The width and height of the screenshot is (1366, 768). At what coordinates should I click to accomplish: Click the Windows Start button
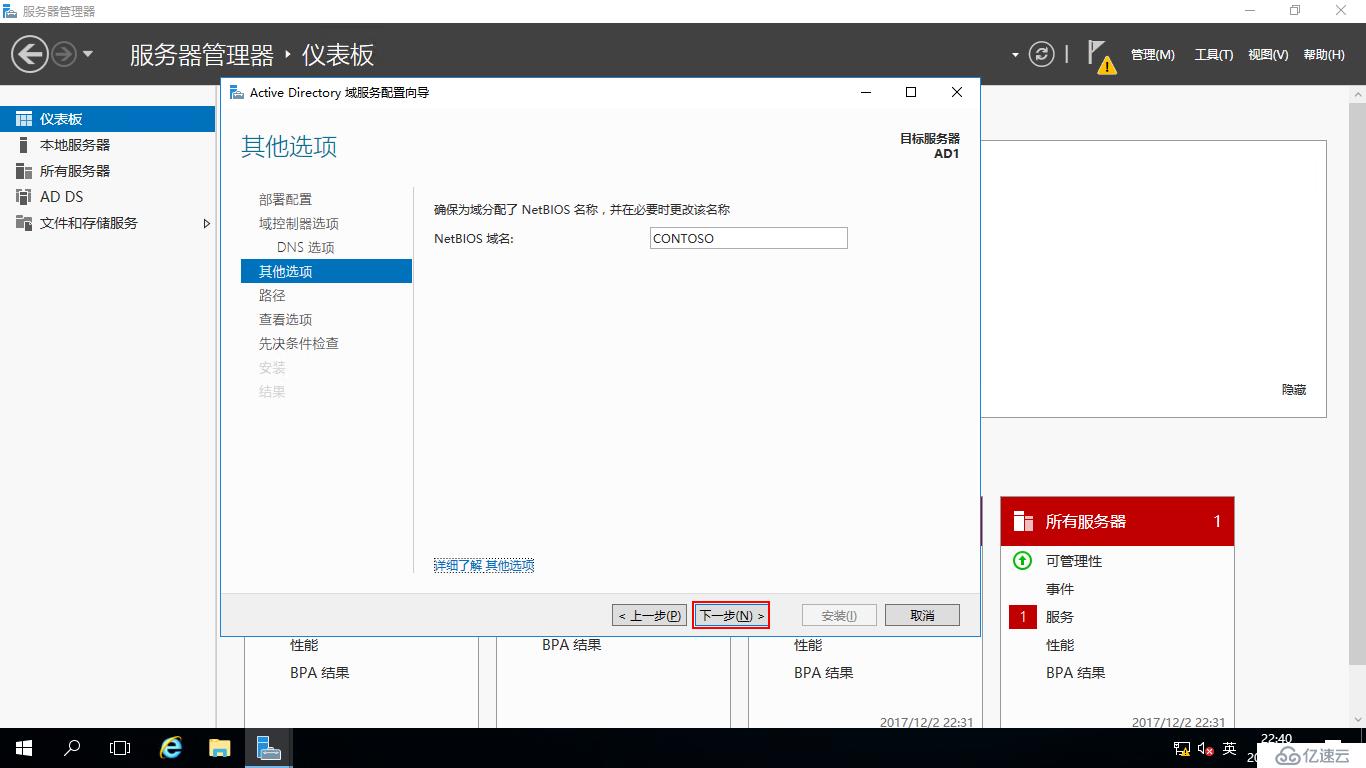point(24,748)
